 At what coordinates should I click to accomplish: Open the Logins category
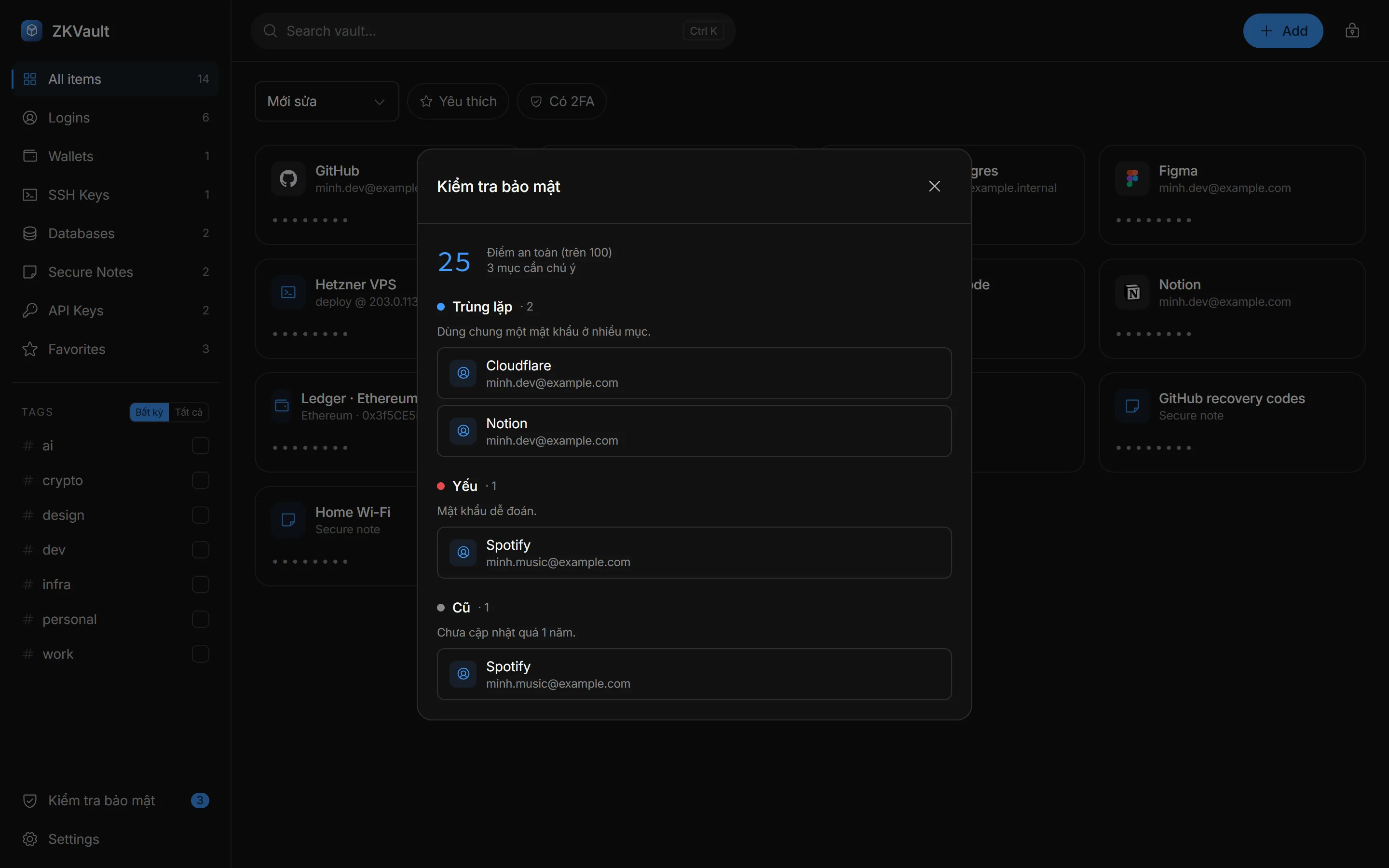(115, 118)
